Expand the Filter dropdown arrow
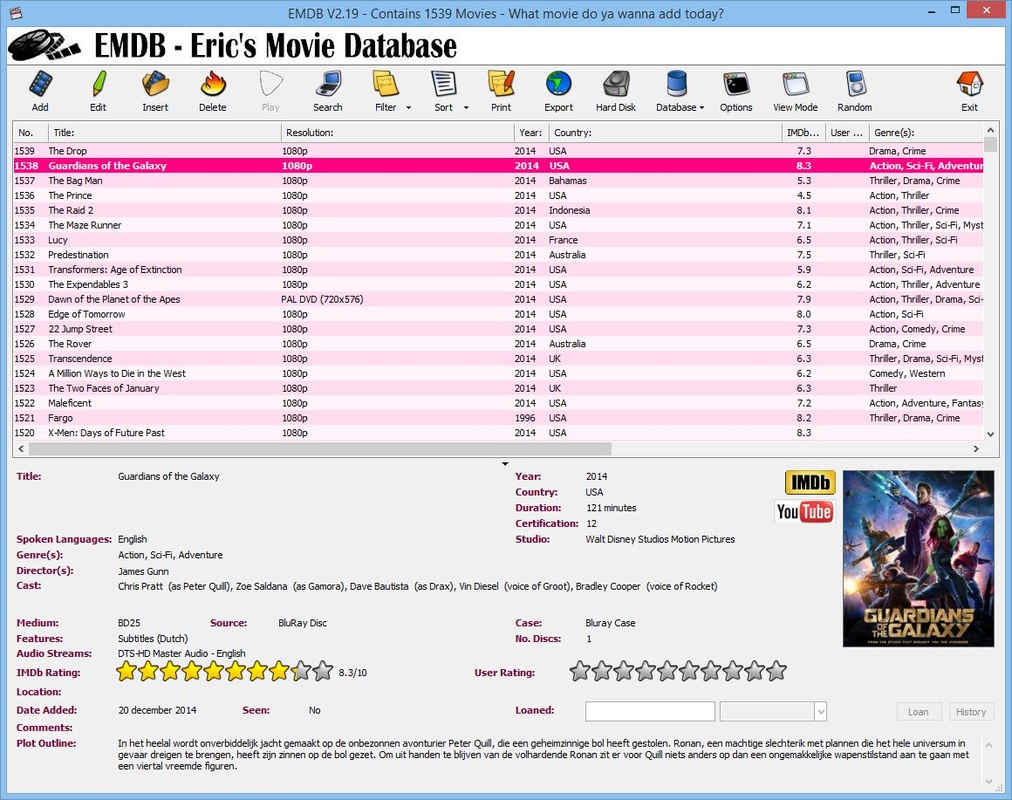Viewport: 1012px width, 800px height. (408, 108)
